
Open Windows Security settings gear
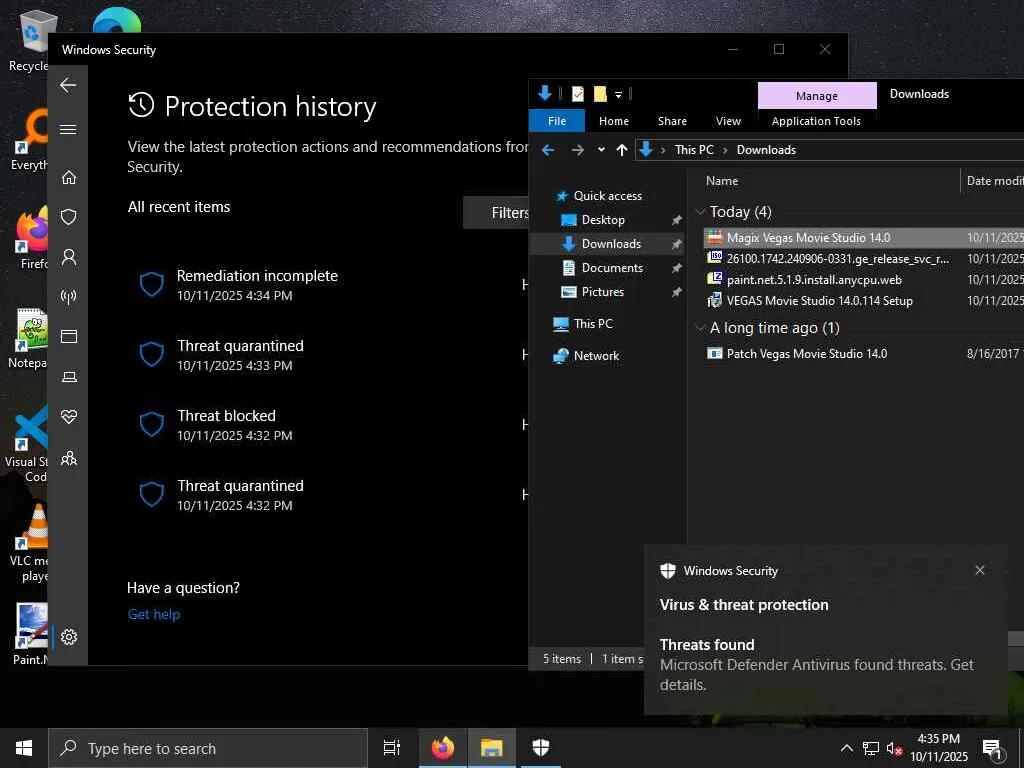(x=69, y=637)
